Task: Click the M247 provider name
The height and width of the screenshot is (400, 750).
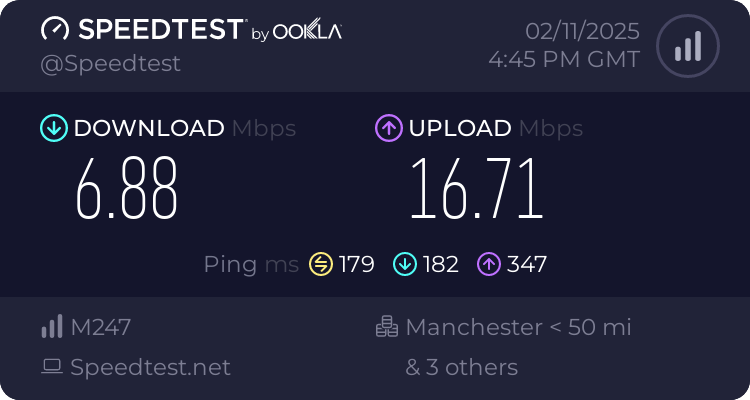Action: (100, 327)
